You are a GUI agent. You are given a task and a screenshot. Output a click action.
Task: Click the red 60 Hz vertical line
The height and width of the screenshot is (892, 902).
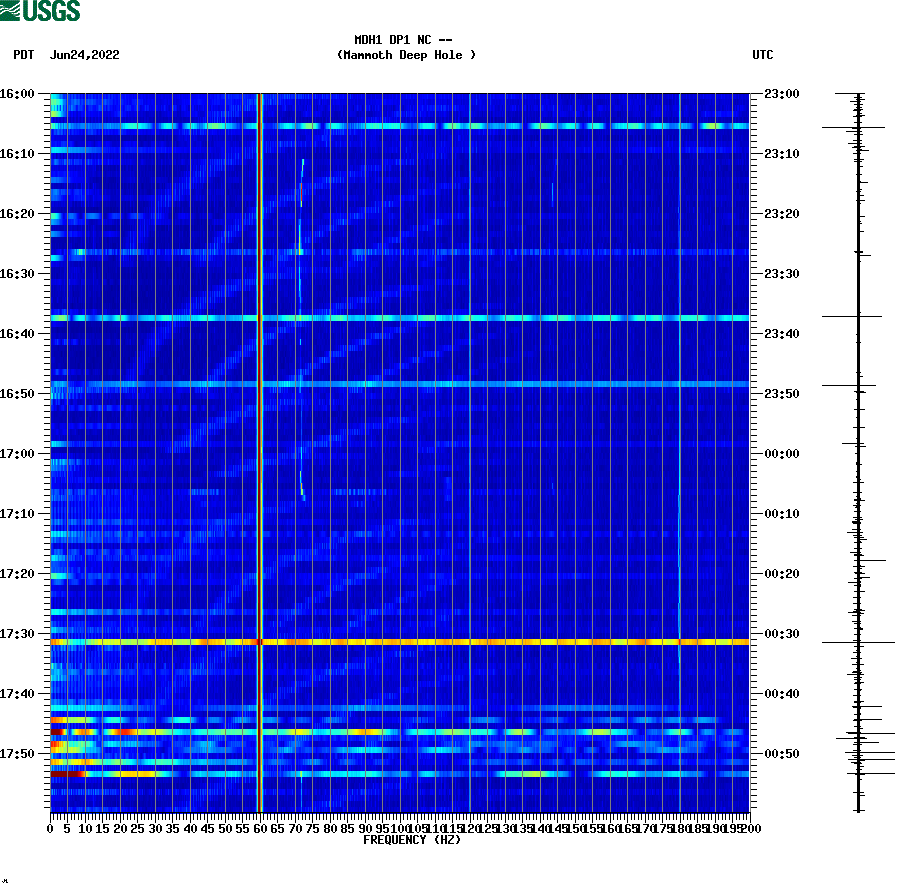click(x=259, y=400)
